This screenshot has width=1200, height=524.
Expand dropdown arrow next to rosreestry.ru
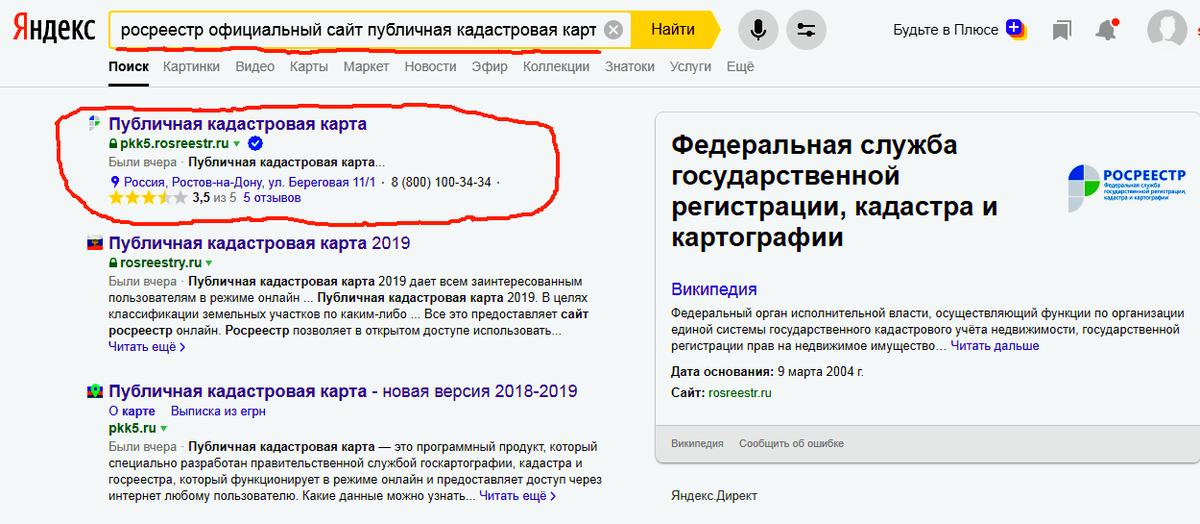click(x=209, y=264)
